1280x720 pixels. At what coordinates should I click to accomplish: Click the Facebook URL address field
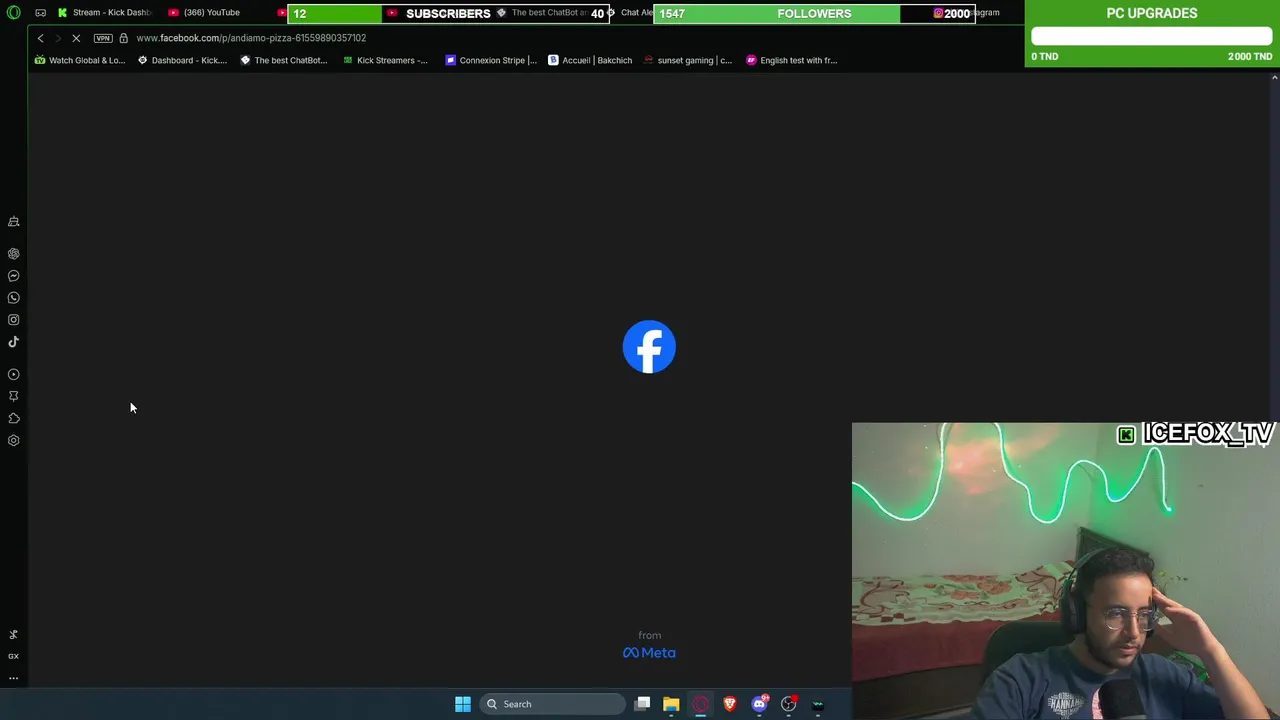251,38
